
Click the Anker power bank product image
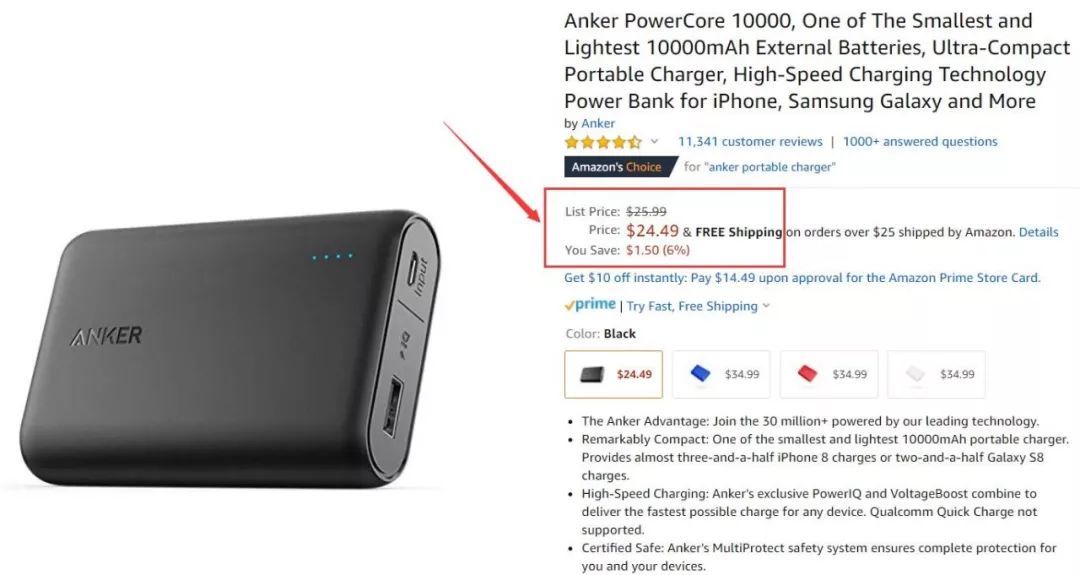coord(230,349)
